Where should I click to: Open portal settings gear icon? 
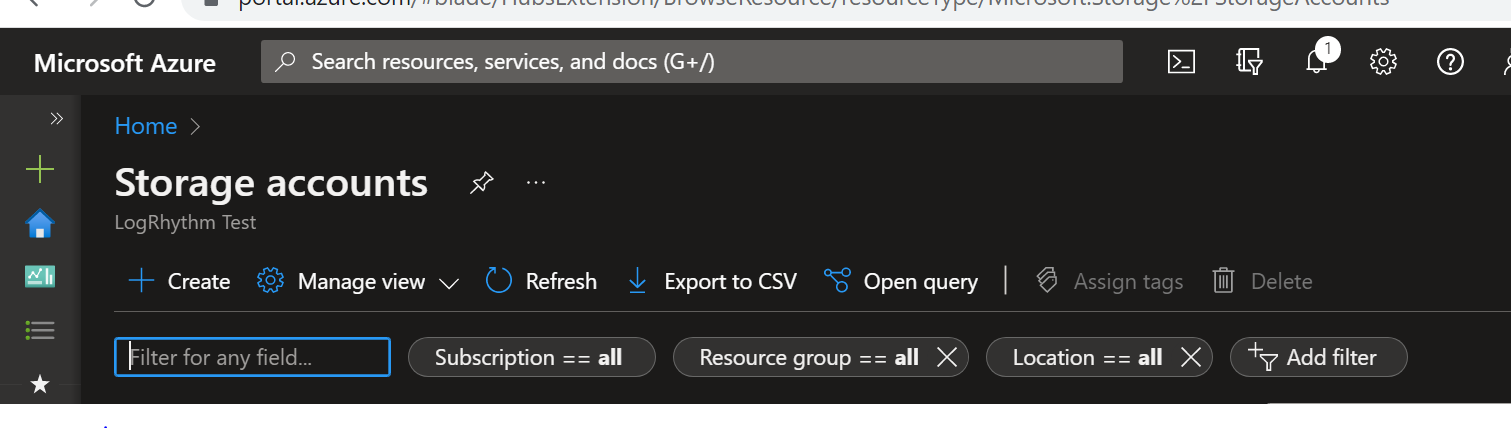[1383, 62]
